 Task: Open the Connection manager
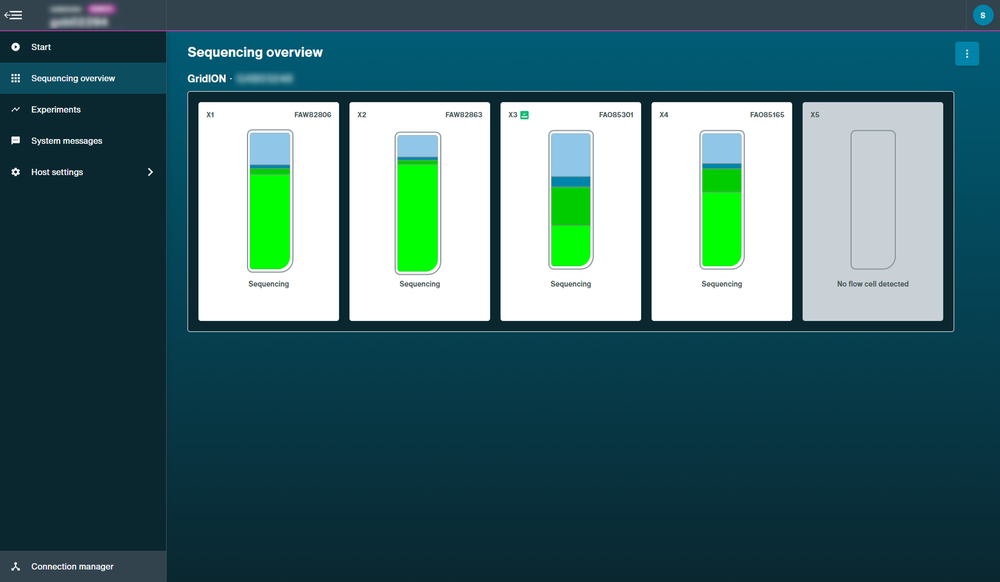coord(83,567)
